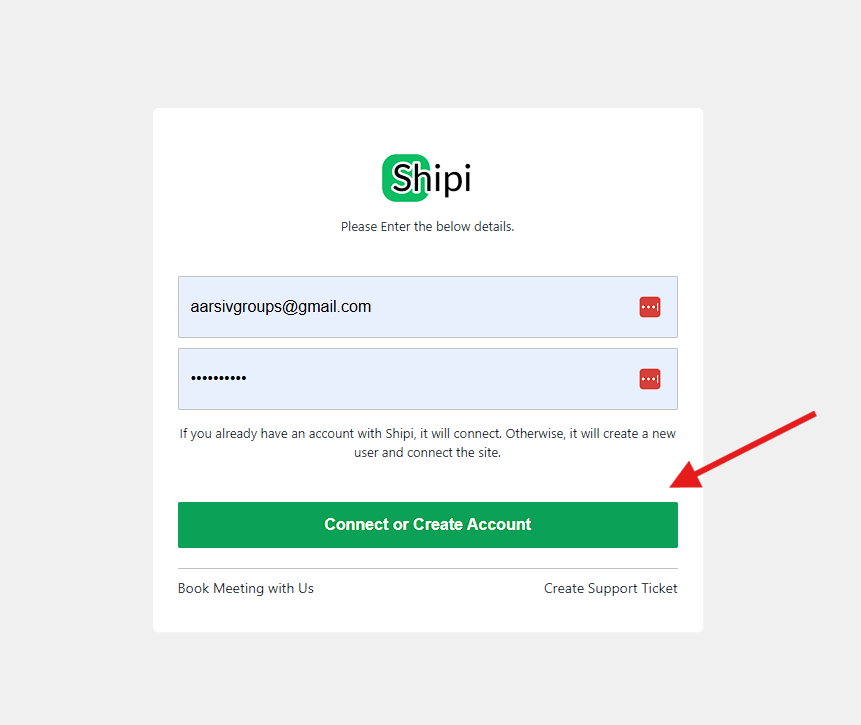Click the divider line above the footer links
861x725 pixels.
click(428, 568)
